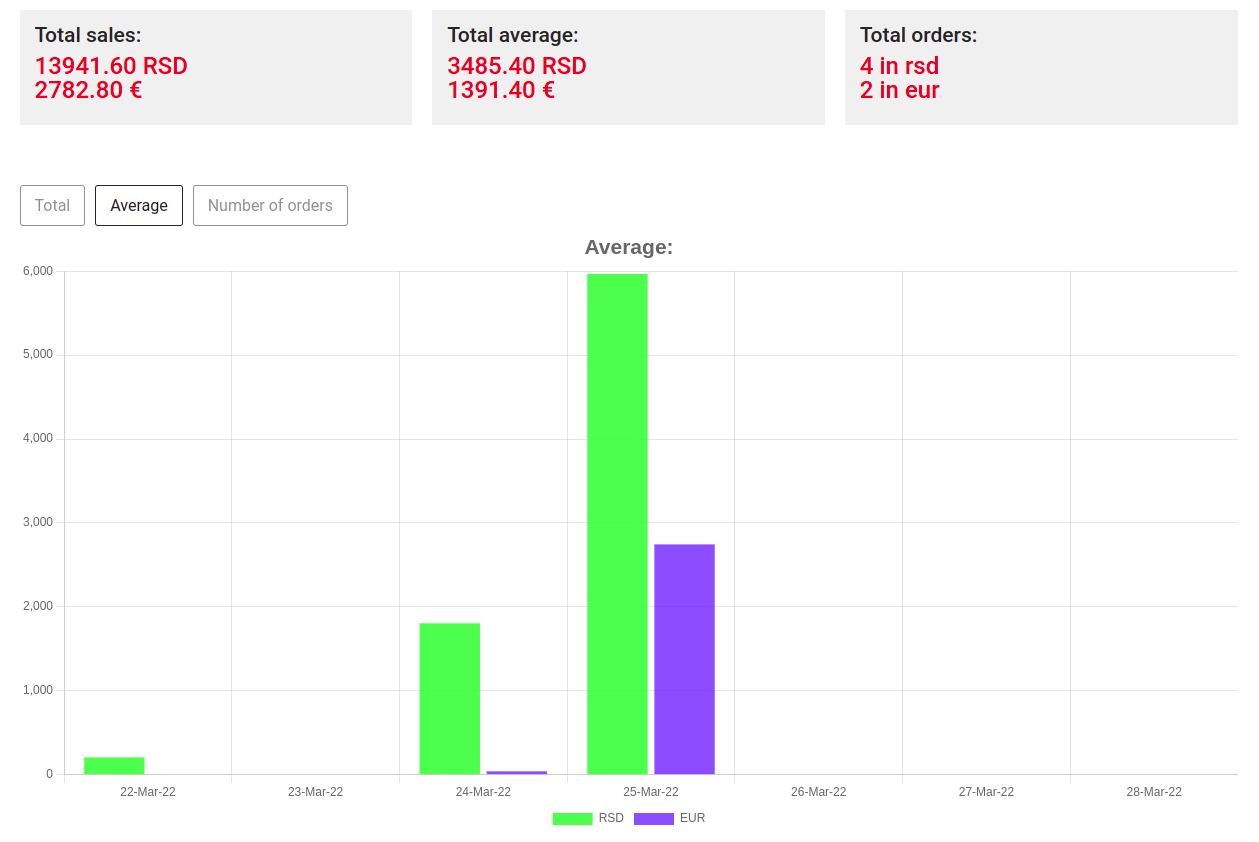Select the Average chart button
Viewport: 1259px width, 842px height.
coord(139,205)
